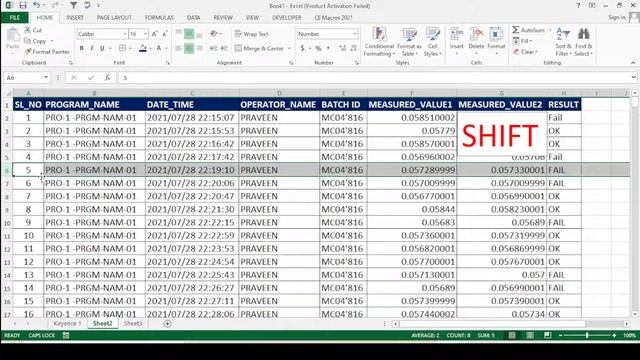Toggle Bold formatting
This screenshot has height=360, width=640.
pyautogui.click(x=82, y=48)
